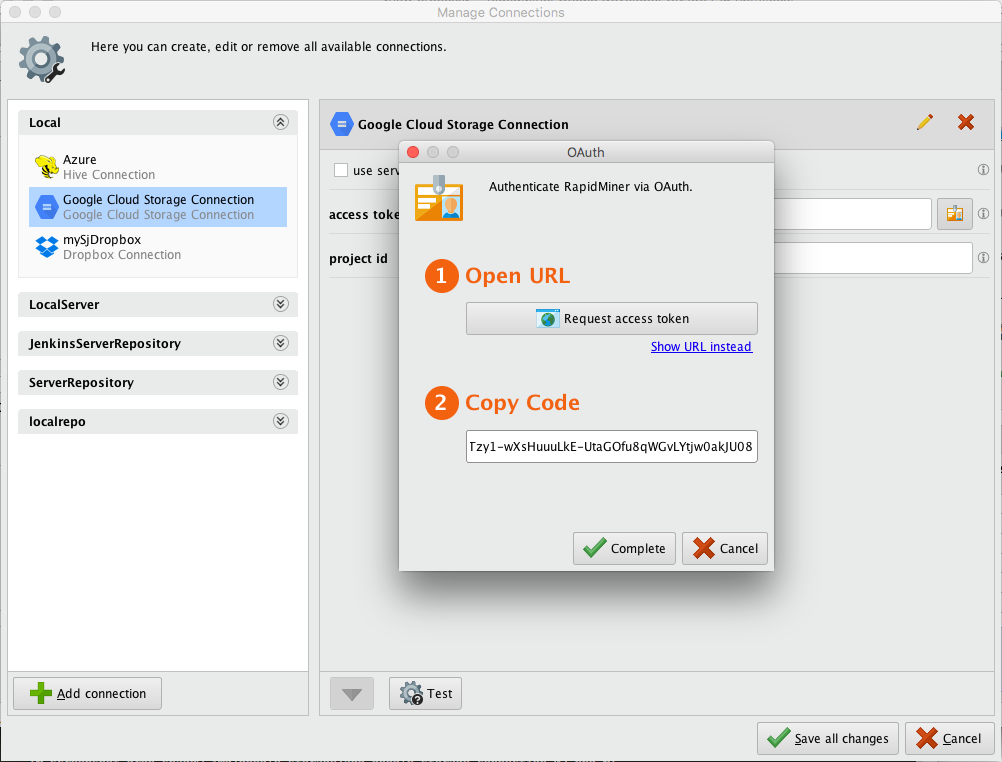Expand the JenkinsServerRepository section
Screen dimensions: 1002x762
pos(281,343)
